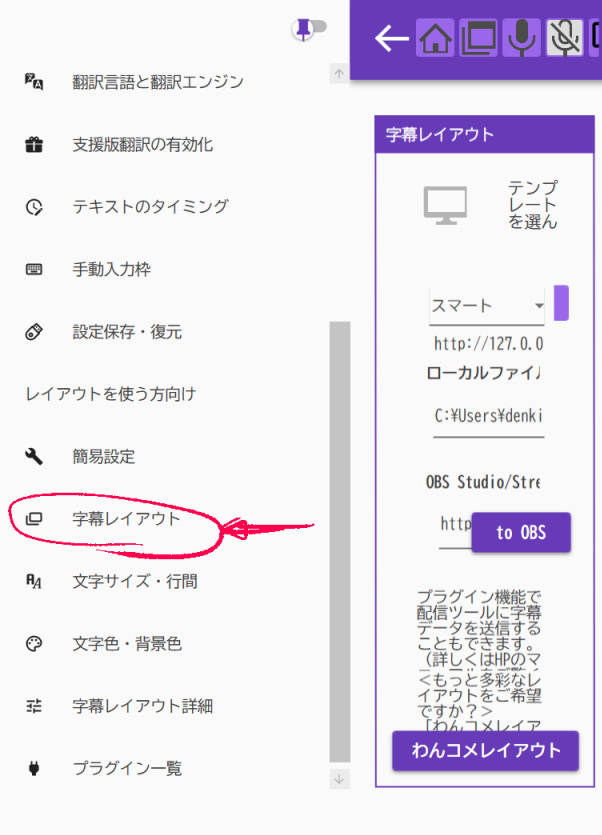
Task: Open the スマート template dropdown
Action: [x=487, y=305]
